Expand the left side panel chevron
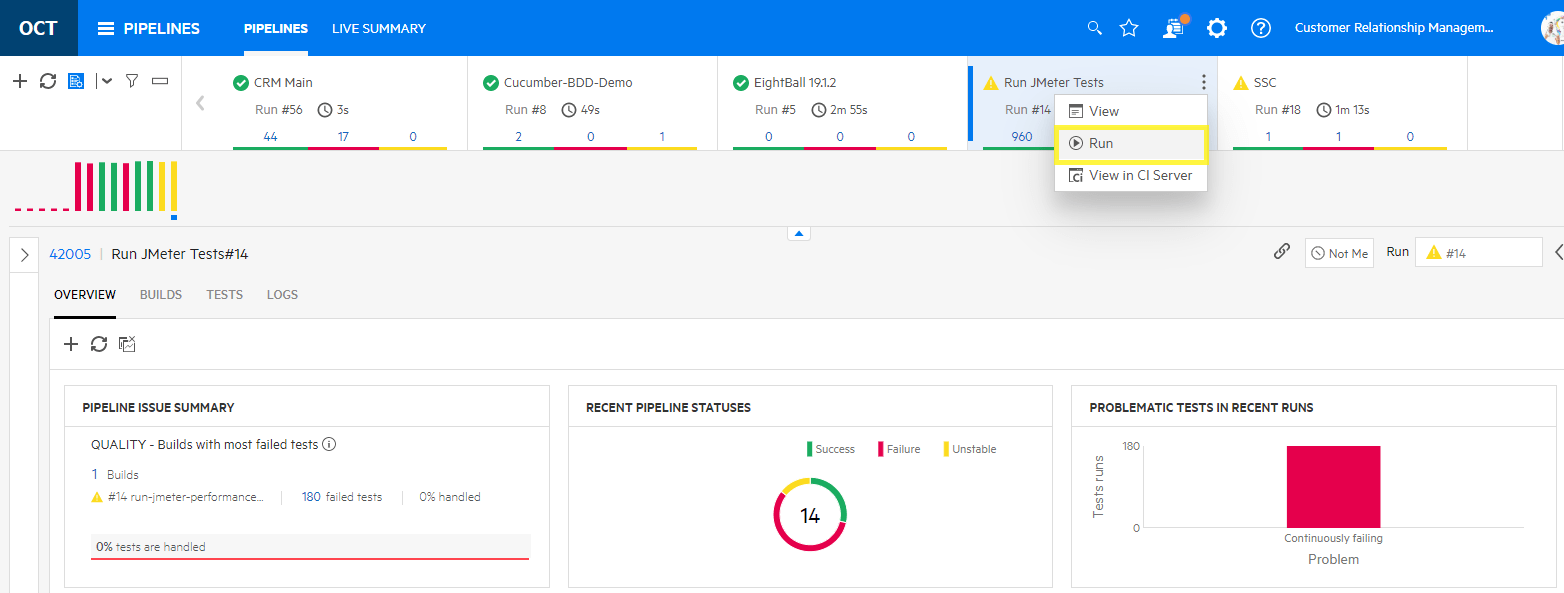Screen dimensions: 1564x593 [24, 254]
